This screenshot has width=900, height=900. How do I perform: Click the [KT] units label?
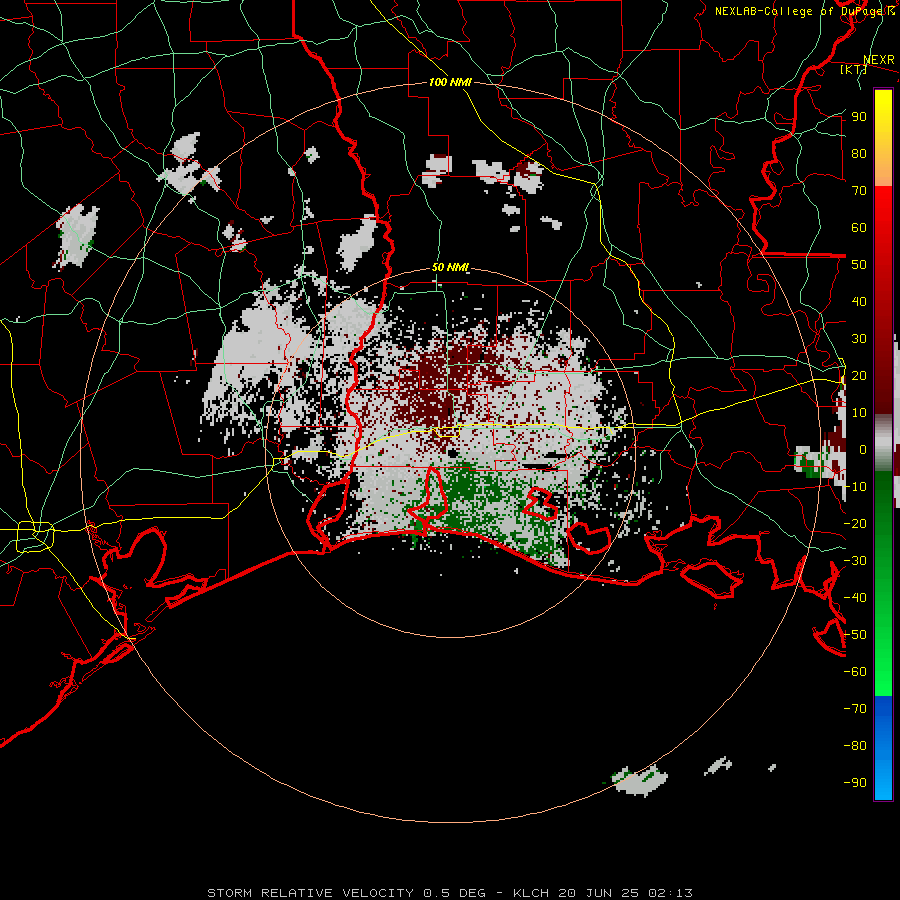pos(853,69)
